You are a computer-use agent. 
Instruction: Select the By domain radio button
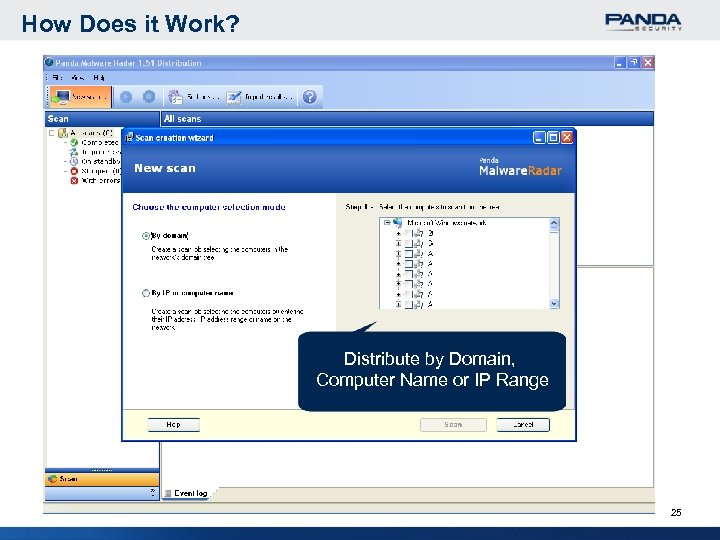coord(146,236)
